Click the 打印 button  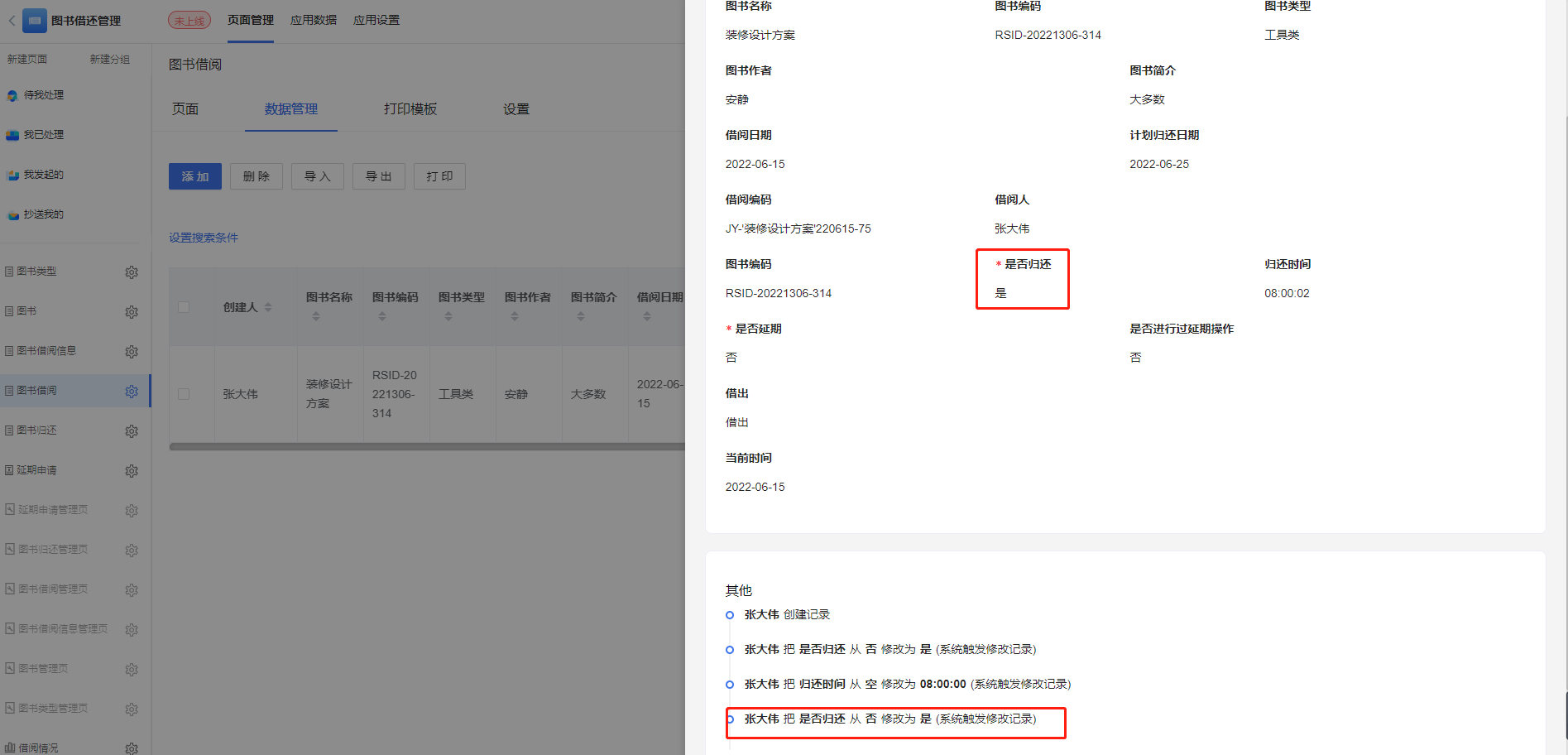pyautogui.click(x=440, y=176)
